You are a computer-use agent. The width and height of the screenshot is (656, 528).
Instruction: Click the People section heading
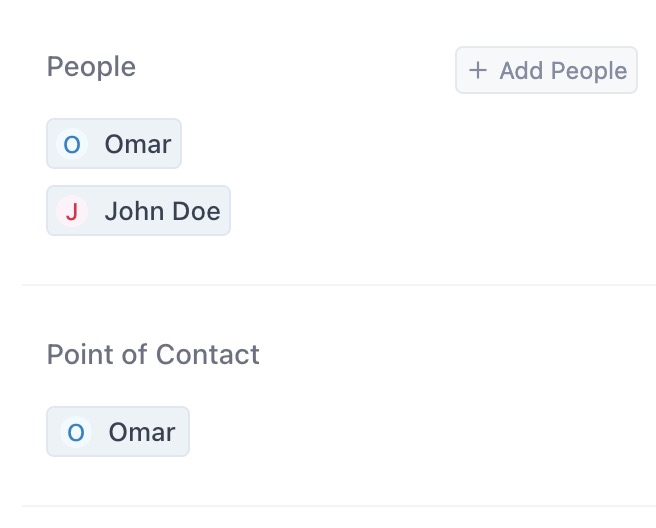91,67
